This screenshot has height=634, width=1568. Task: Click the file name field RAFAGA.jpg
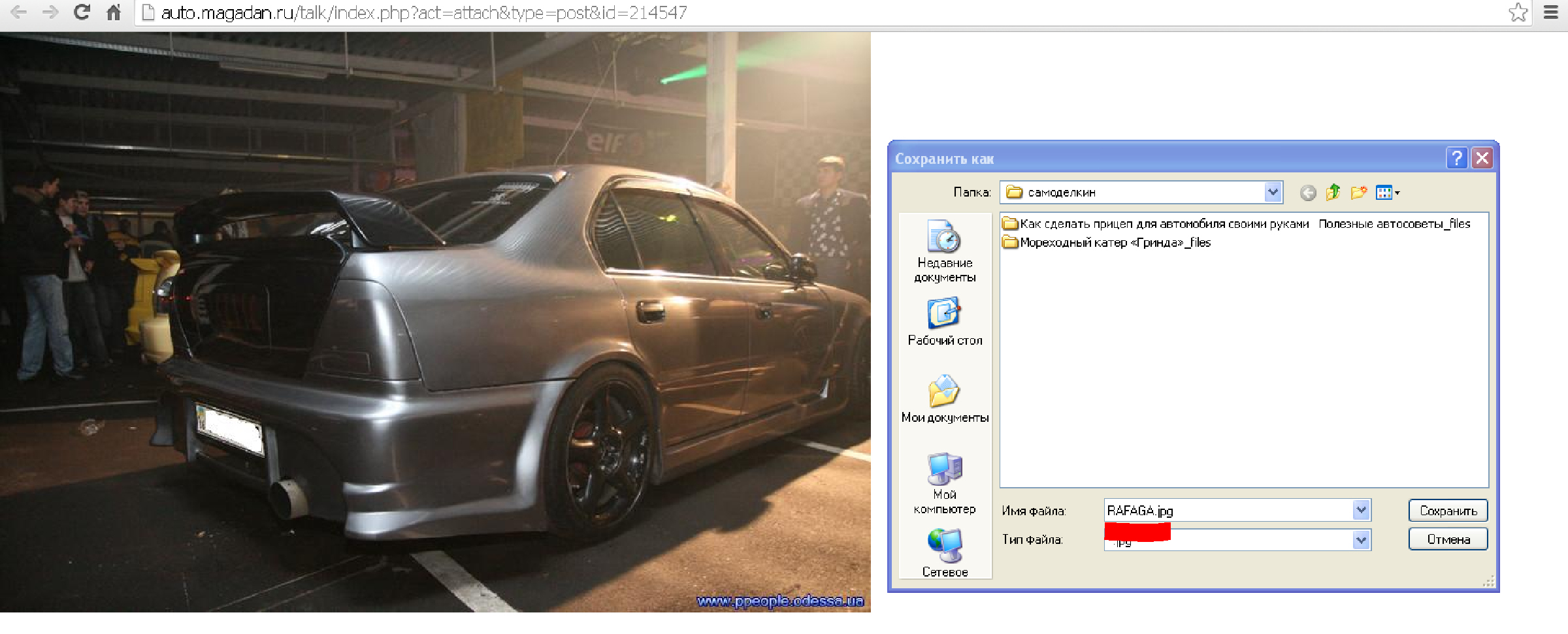[1222, 511]
